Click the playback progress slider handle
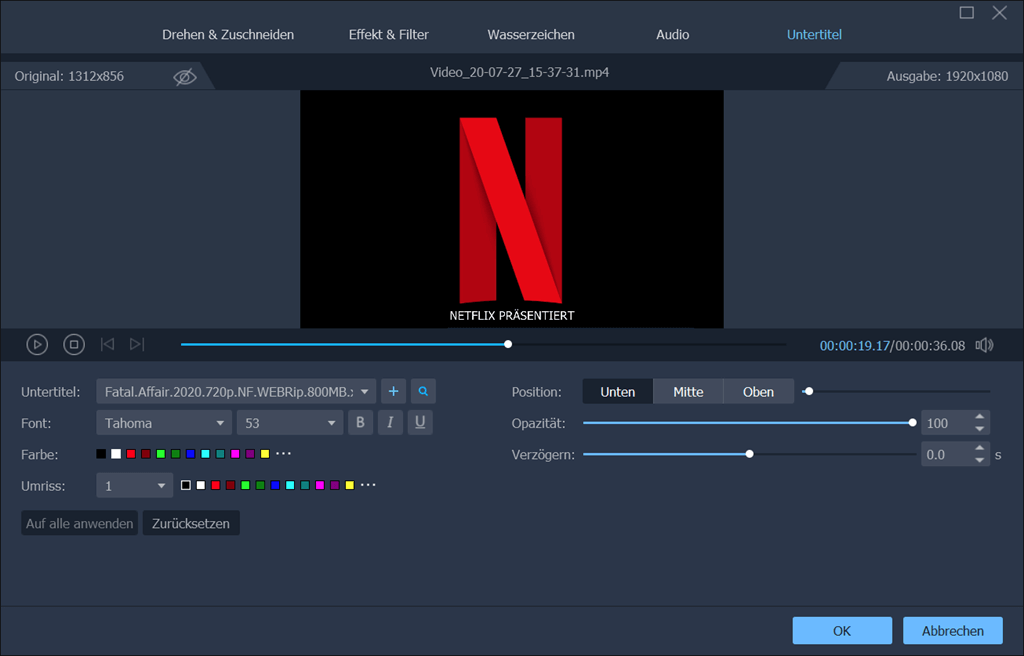 pos(508,344)
